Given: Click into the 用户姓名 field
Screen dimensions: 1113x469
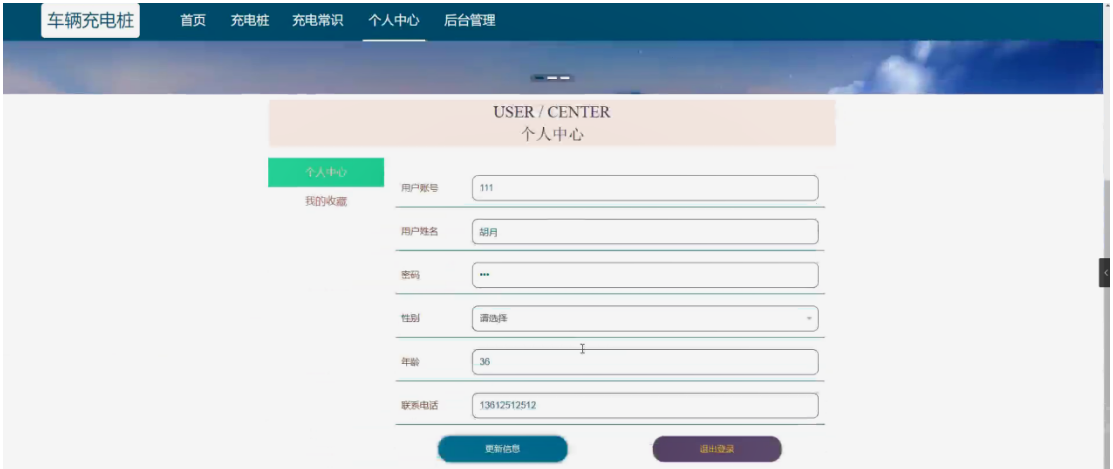Looking at the screenshot, I should [x=645, y=232].
